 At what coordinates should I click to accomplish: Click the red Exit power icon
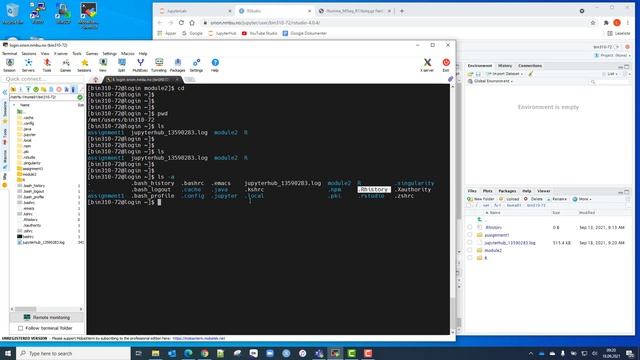pyautogui.click(x=446, y=65)
